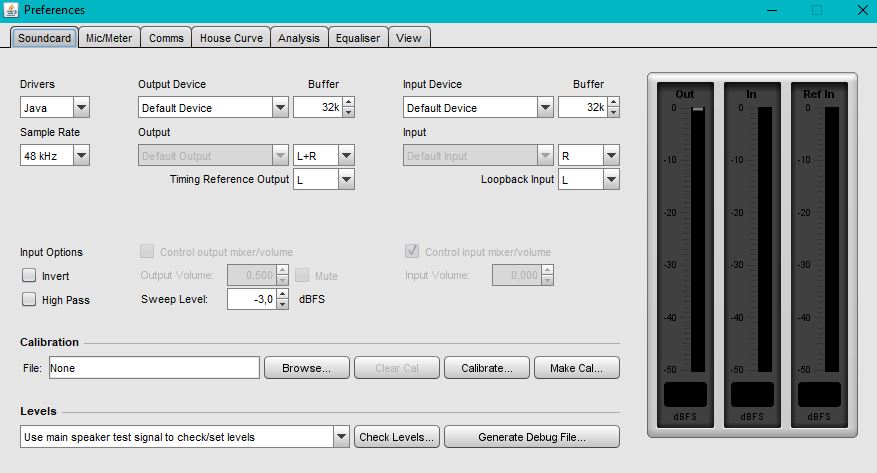Enable the Invert input option
Image resolution: width=877 pixels, height=473 pixels.
pyautogui.click(x=29, y=275)
